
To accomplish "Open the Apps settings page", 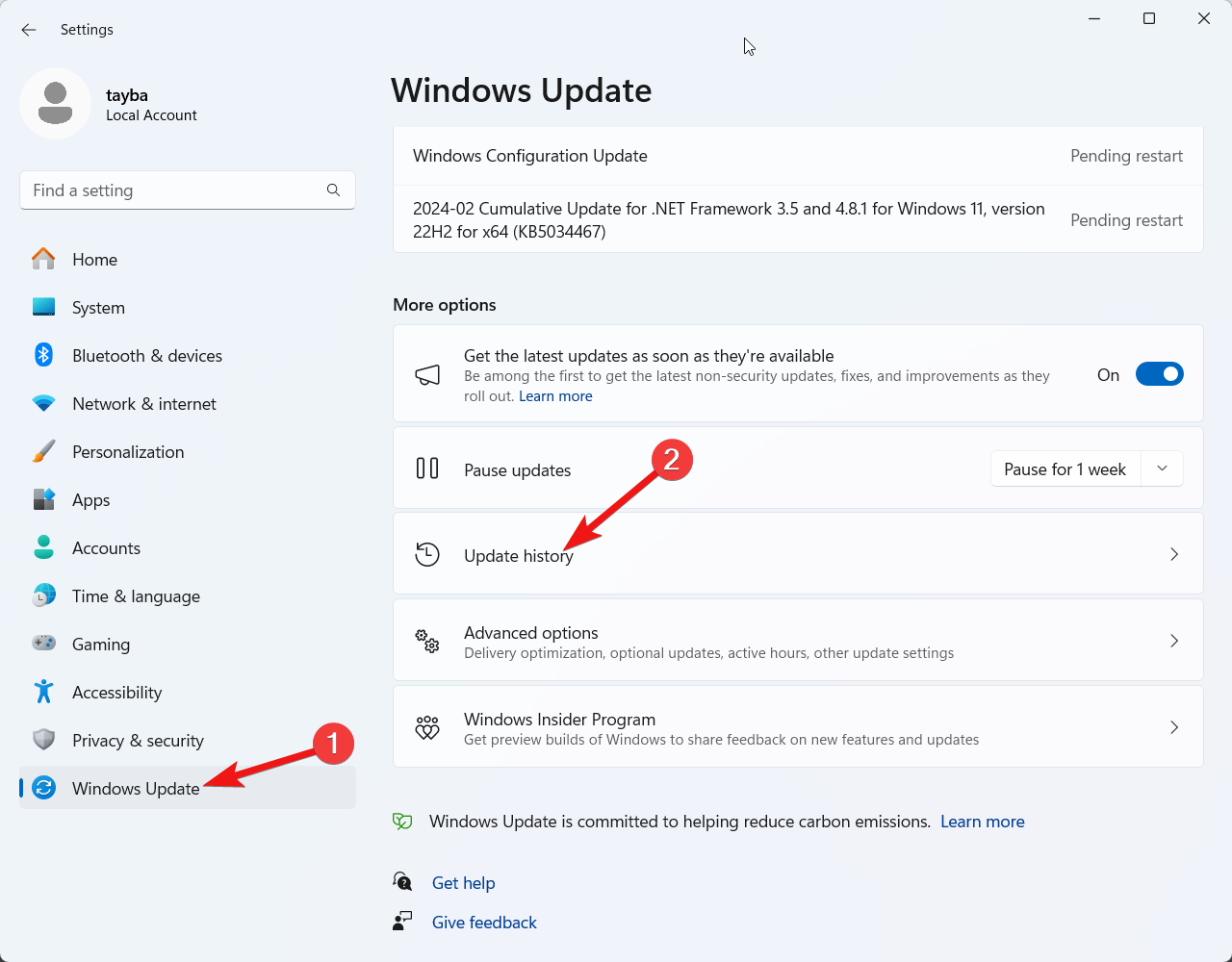I will click(91, 500).
